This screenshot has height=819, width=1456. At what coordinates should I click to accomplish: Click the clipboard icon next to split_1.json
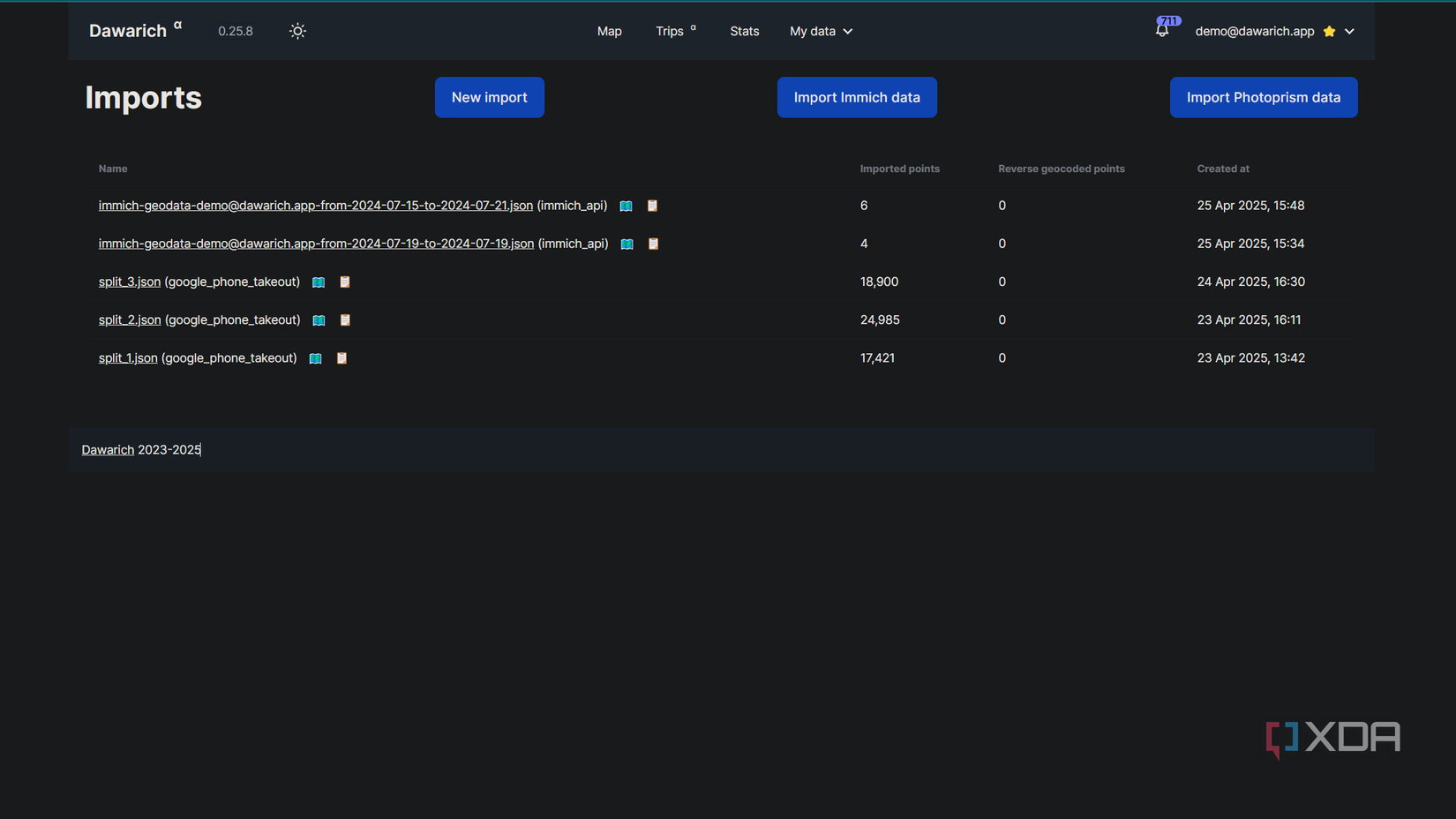tap(341, 358)
